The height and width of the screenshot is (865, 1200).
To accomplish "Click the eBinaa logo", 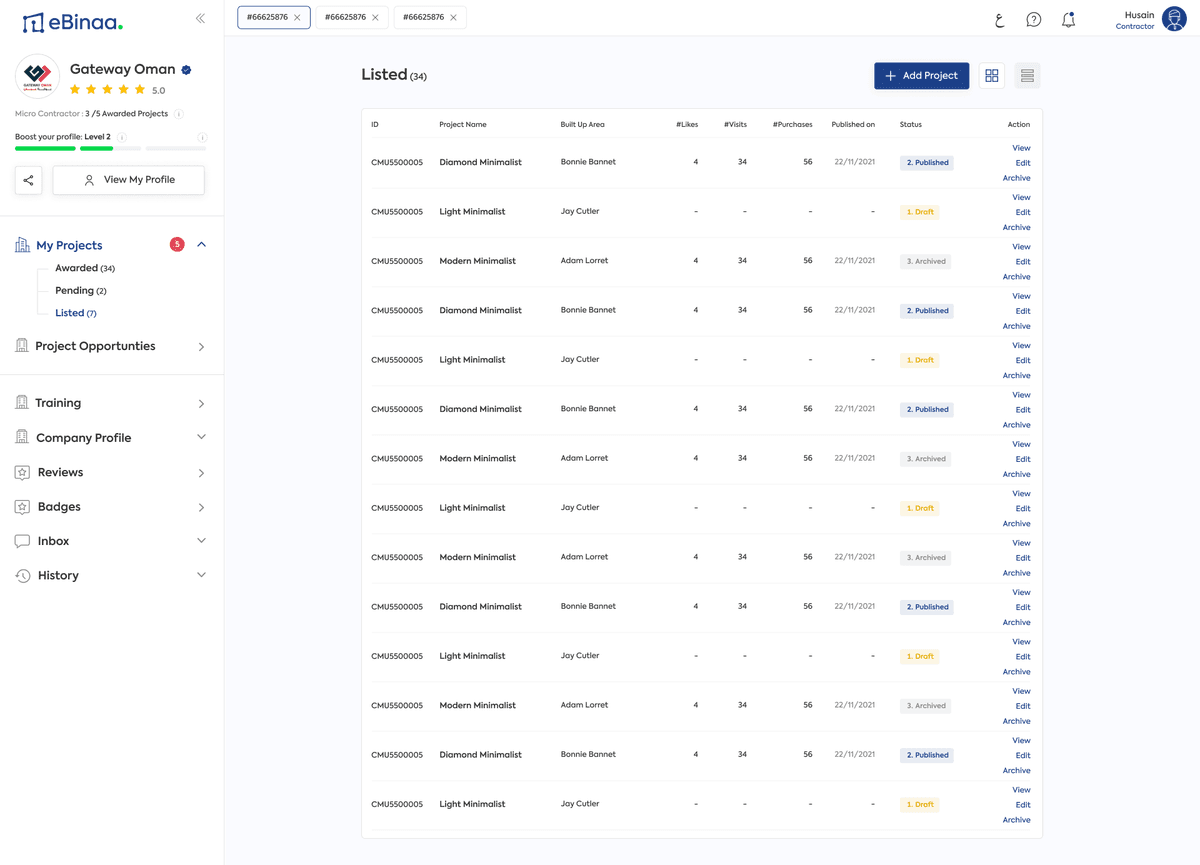I will 73,21.
